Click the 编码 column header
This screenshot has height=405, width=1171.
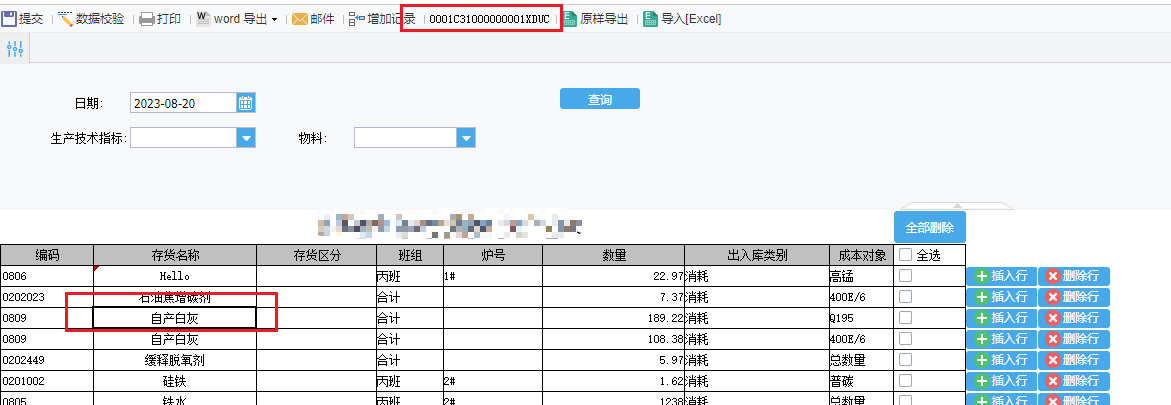pyautogui.click(x=47, y=255)
